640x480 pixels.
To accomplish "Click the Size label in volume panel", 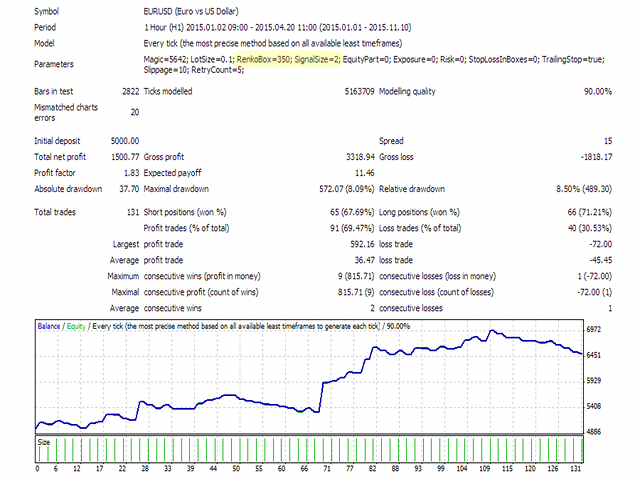I will pyautogui.click(x=45, y=440).
